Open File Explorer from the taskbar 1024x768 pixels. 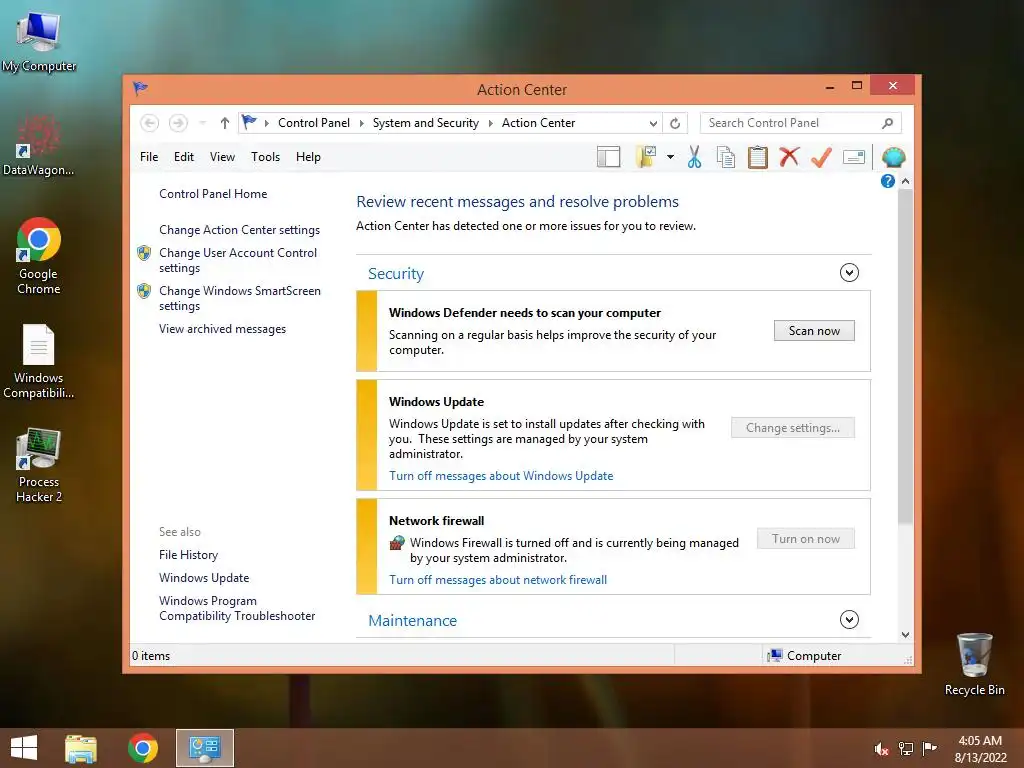click(x=81, y=748)
